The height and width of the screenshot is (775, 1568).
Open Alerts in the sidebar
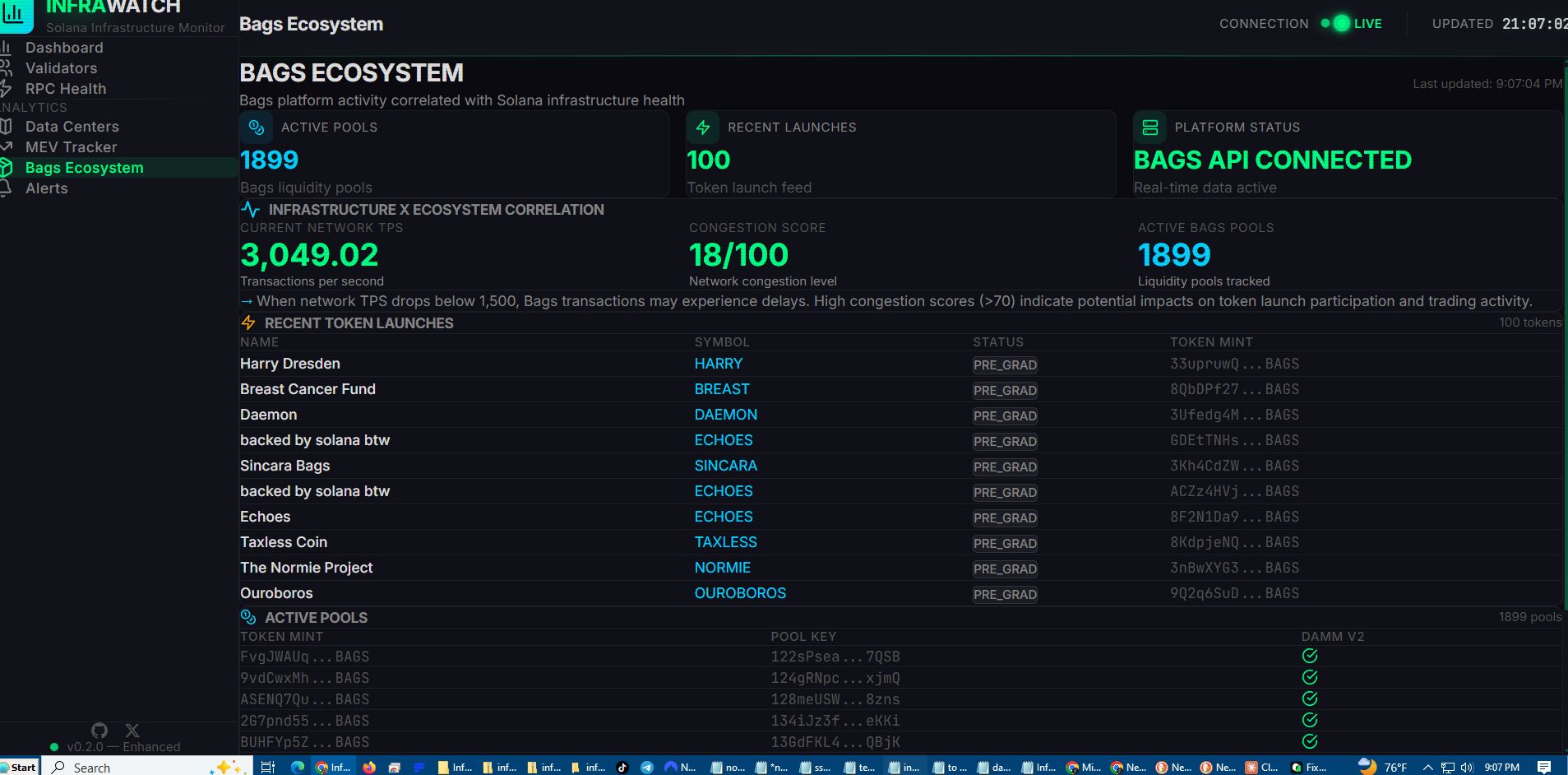[x=46, y=188]
